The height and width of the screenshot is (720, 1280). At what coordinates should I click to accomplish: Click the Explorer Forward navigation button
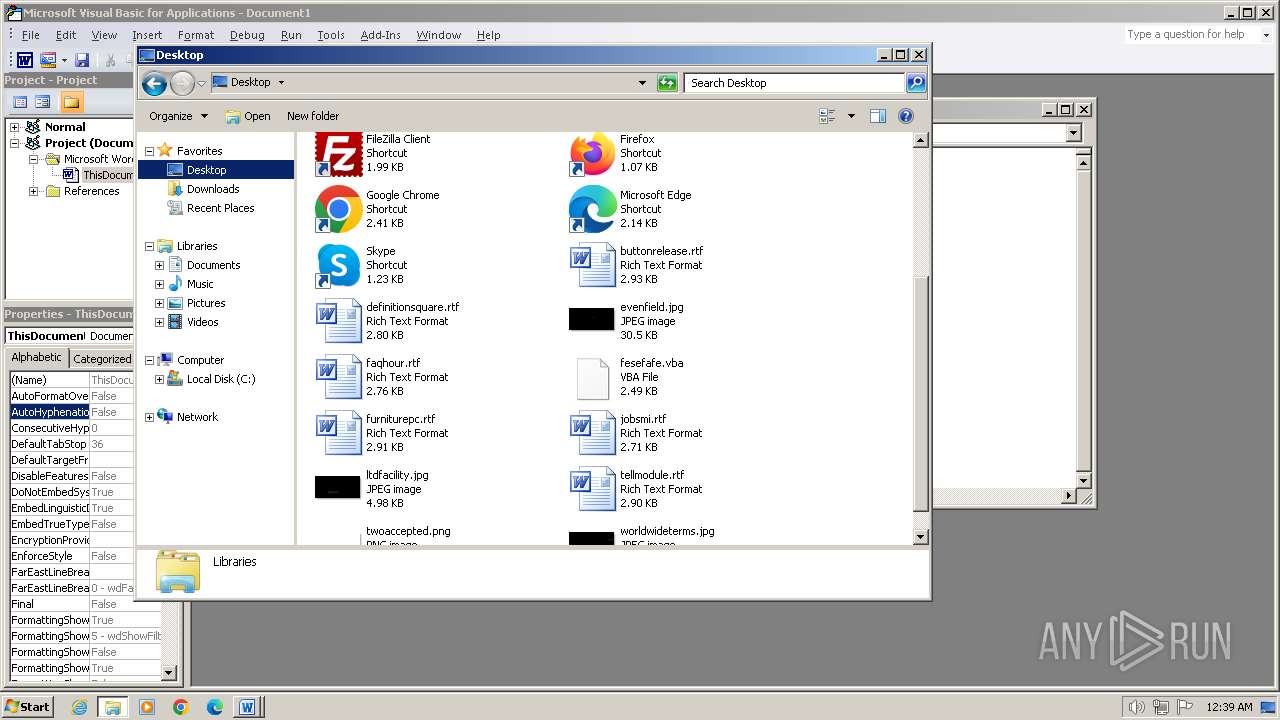182,83
